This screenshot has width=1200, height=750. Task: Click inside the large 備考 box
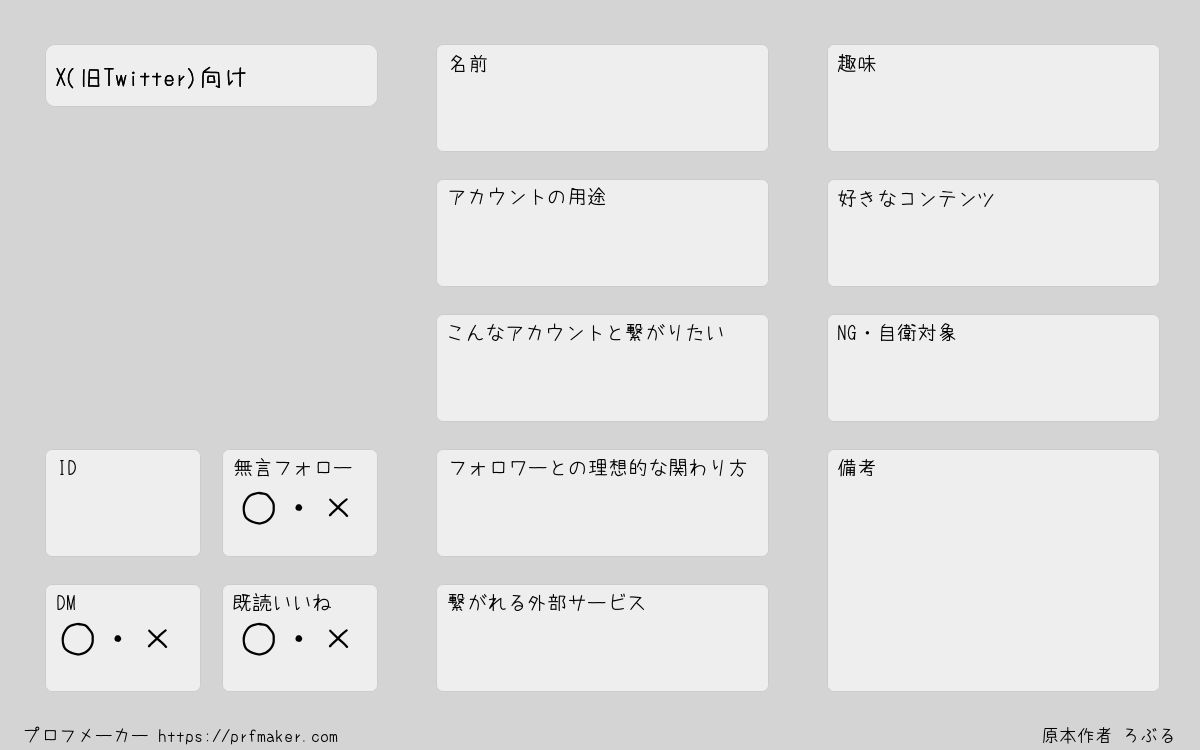(993, 570)
